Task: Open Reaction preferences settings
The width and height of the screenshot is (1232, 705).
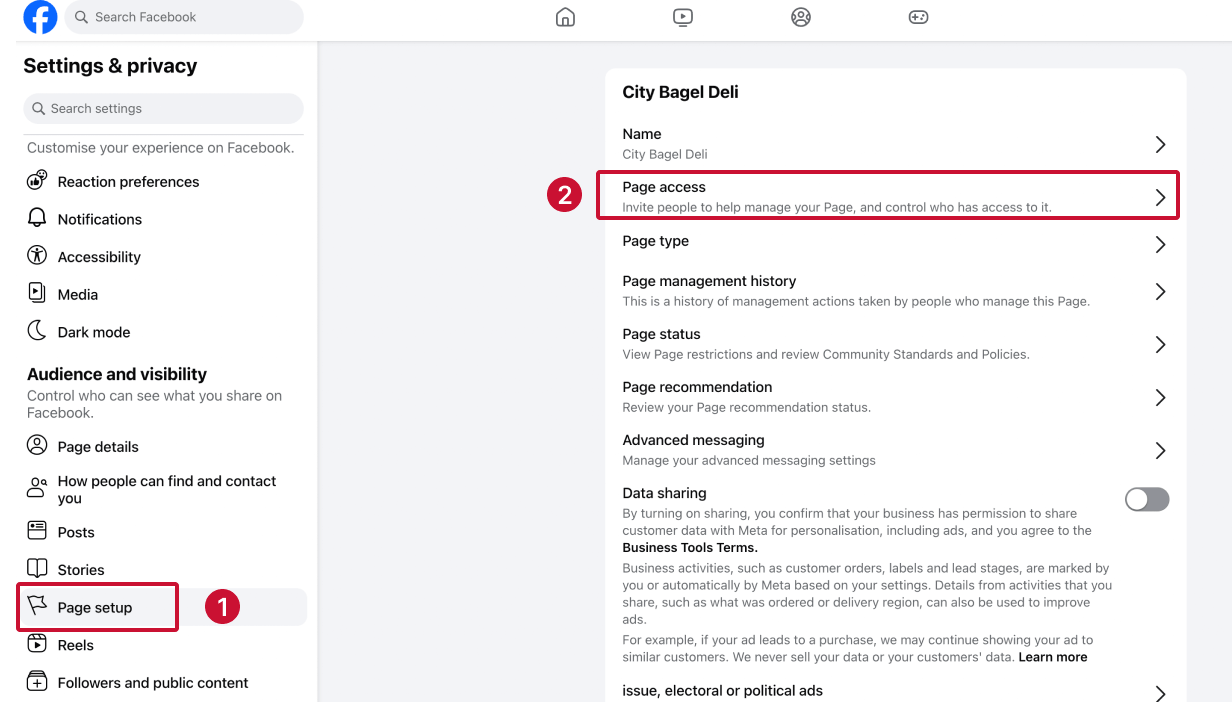Action: [128, 182]
